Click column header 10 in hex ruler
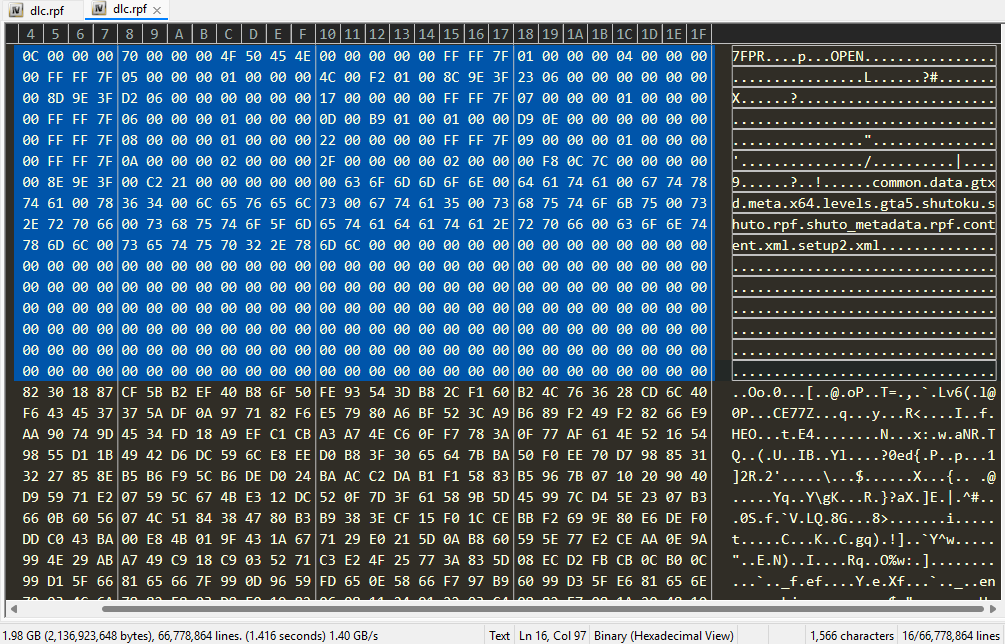 328,35
